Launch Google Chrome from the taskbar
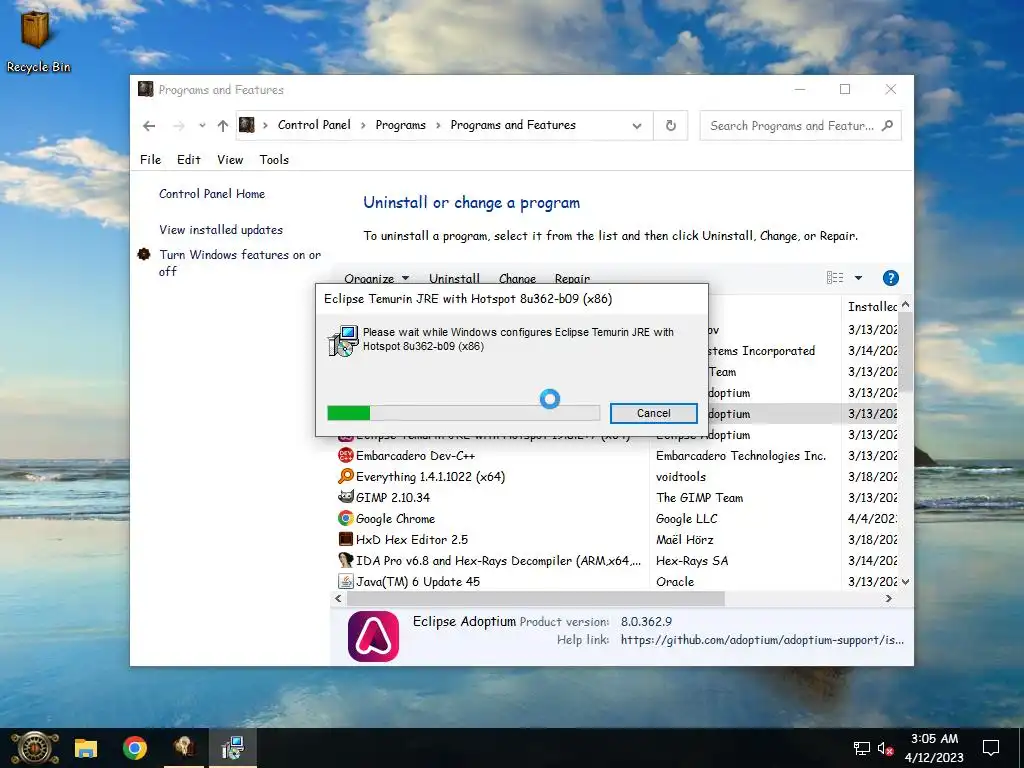The height and width of the screenshot is (768, 1024). [135, 748]
